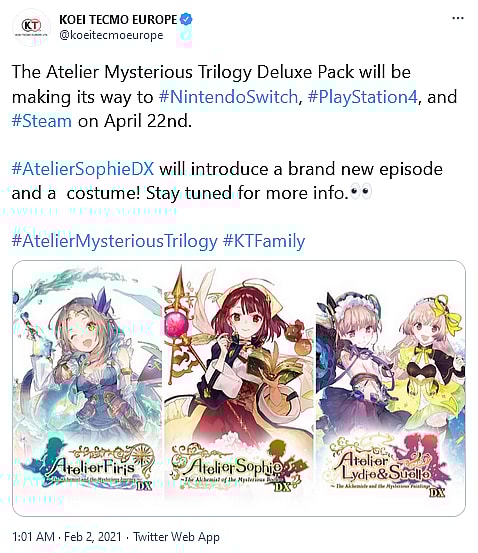
Task: Open the Atelier Firis artwork image
Action: pos(87,388)
